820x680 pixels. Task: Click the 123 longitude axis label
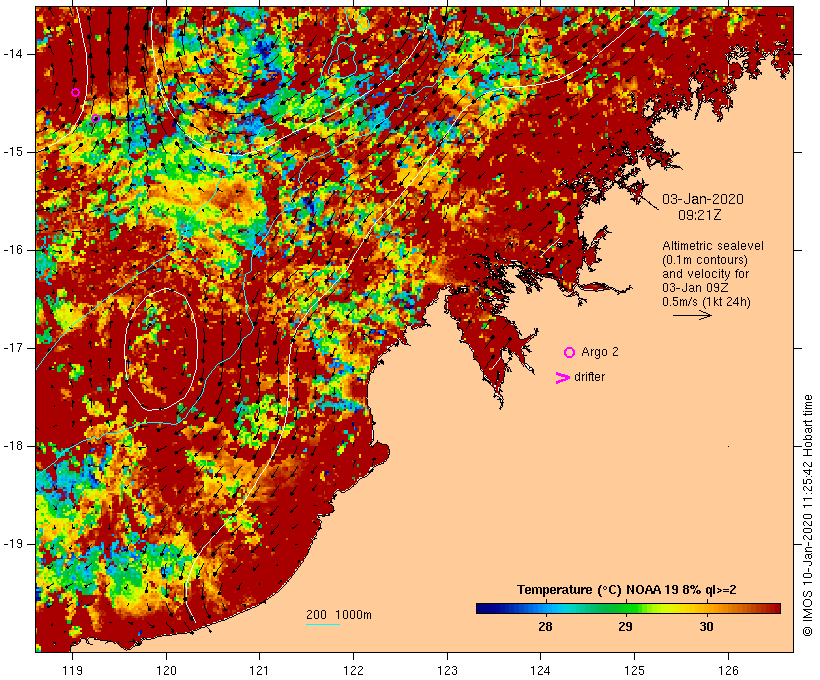coord(447,670)
